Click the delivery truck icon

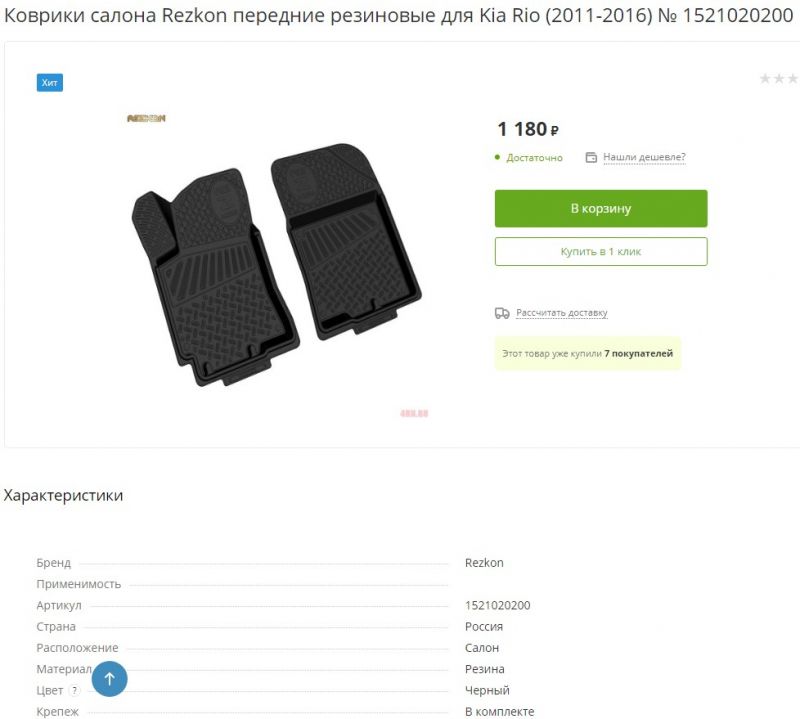pos(502,313)
